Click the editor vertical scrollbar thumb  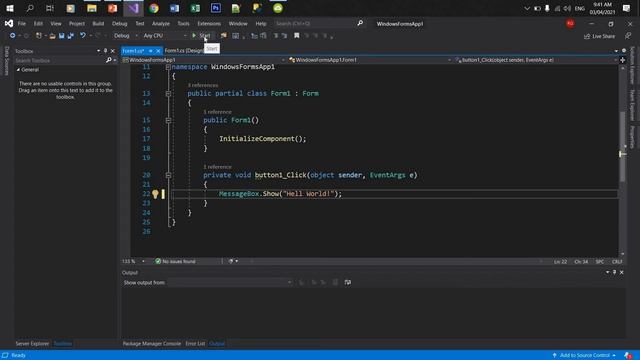(622, 146)
